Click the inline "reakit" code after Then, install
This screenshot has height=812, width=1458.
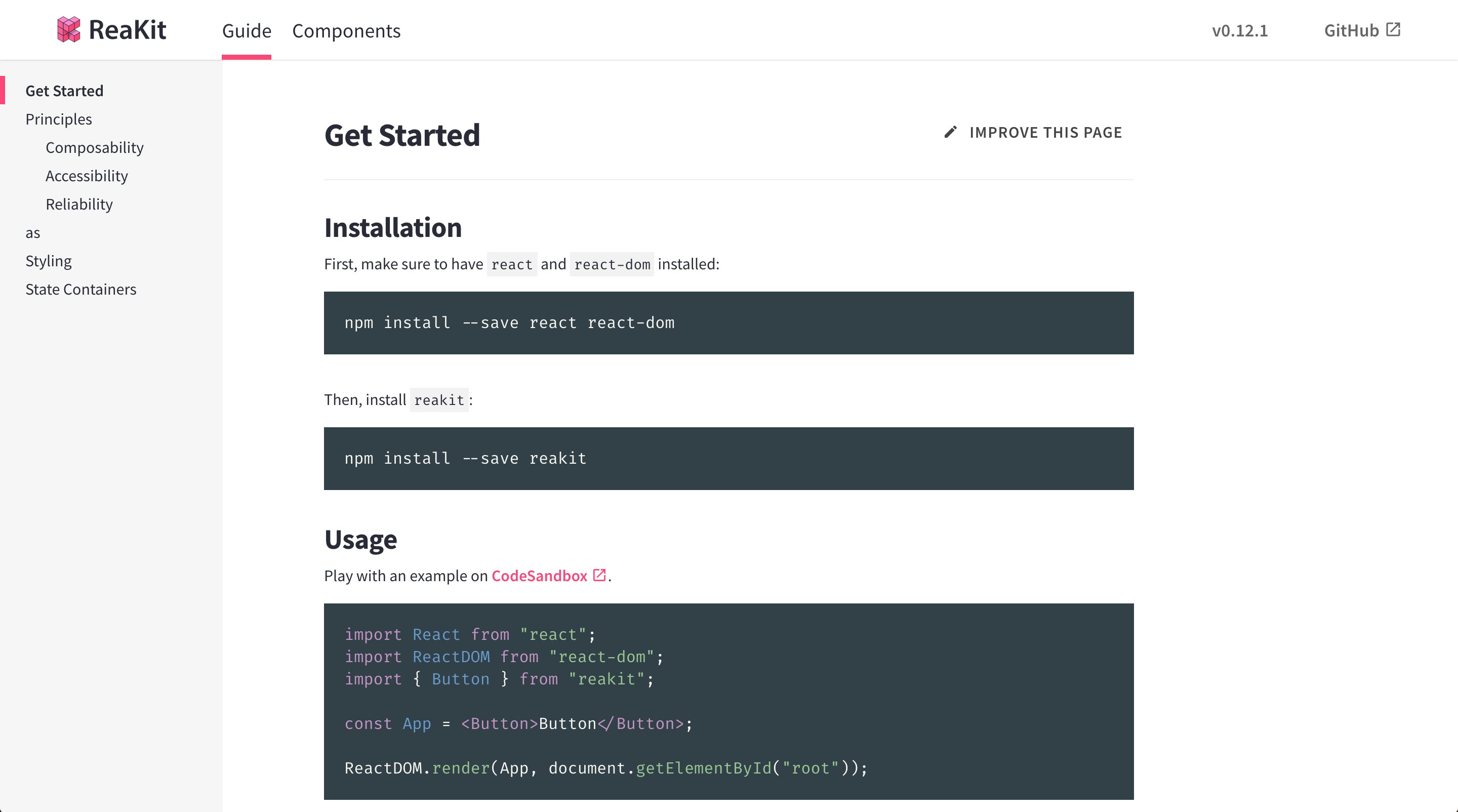439,400
